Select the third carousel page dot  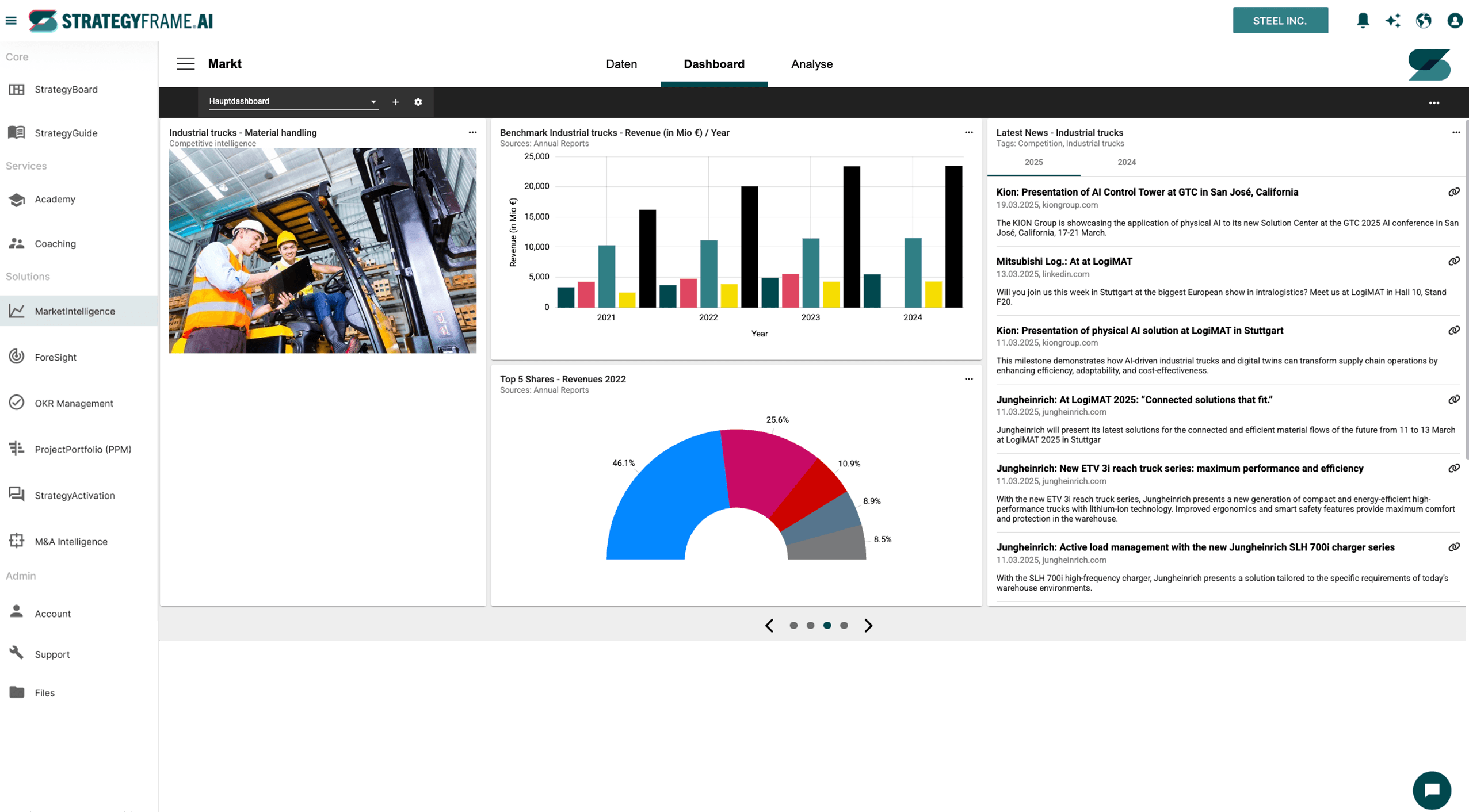tap(827, 625)
